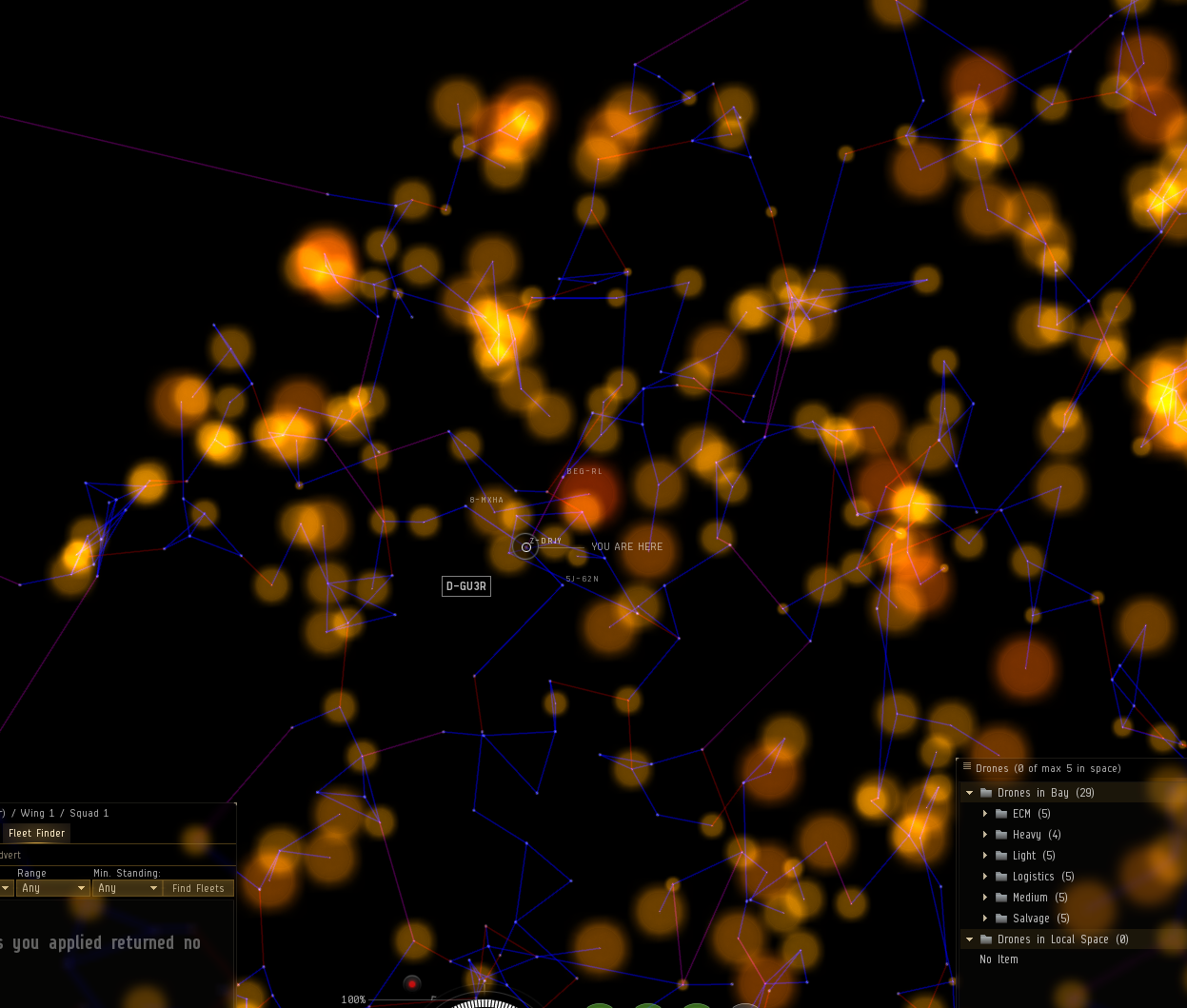
Task: Collapse the Drones in Local Space group
Action: pyautogui.click(x=970, y=939)
